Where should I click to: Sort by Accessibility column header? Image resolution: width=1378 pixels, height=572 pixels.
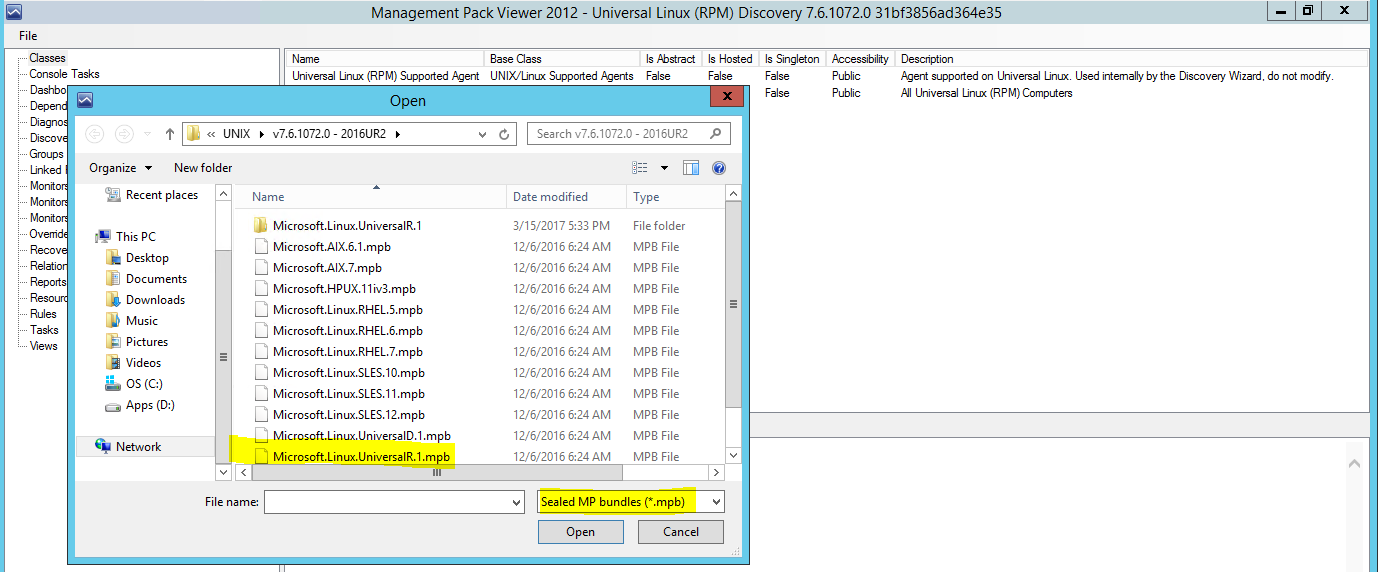tap(860, 59)
